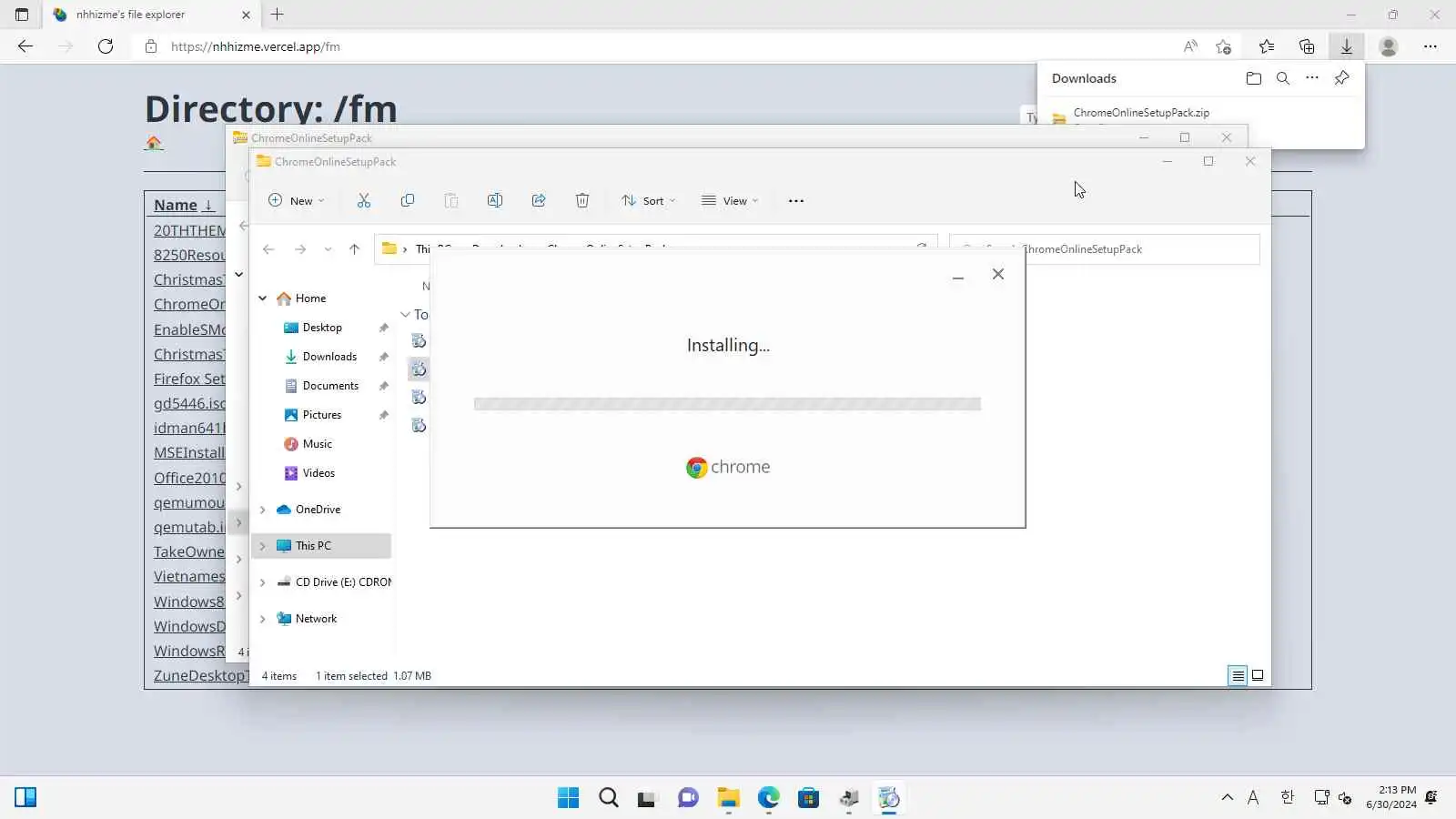
Task: Navigate back in File Explorer
Action: tap(268, 248)
